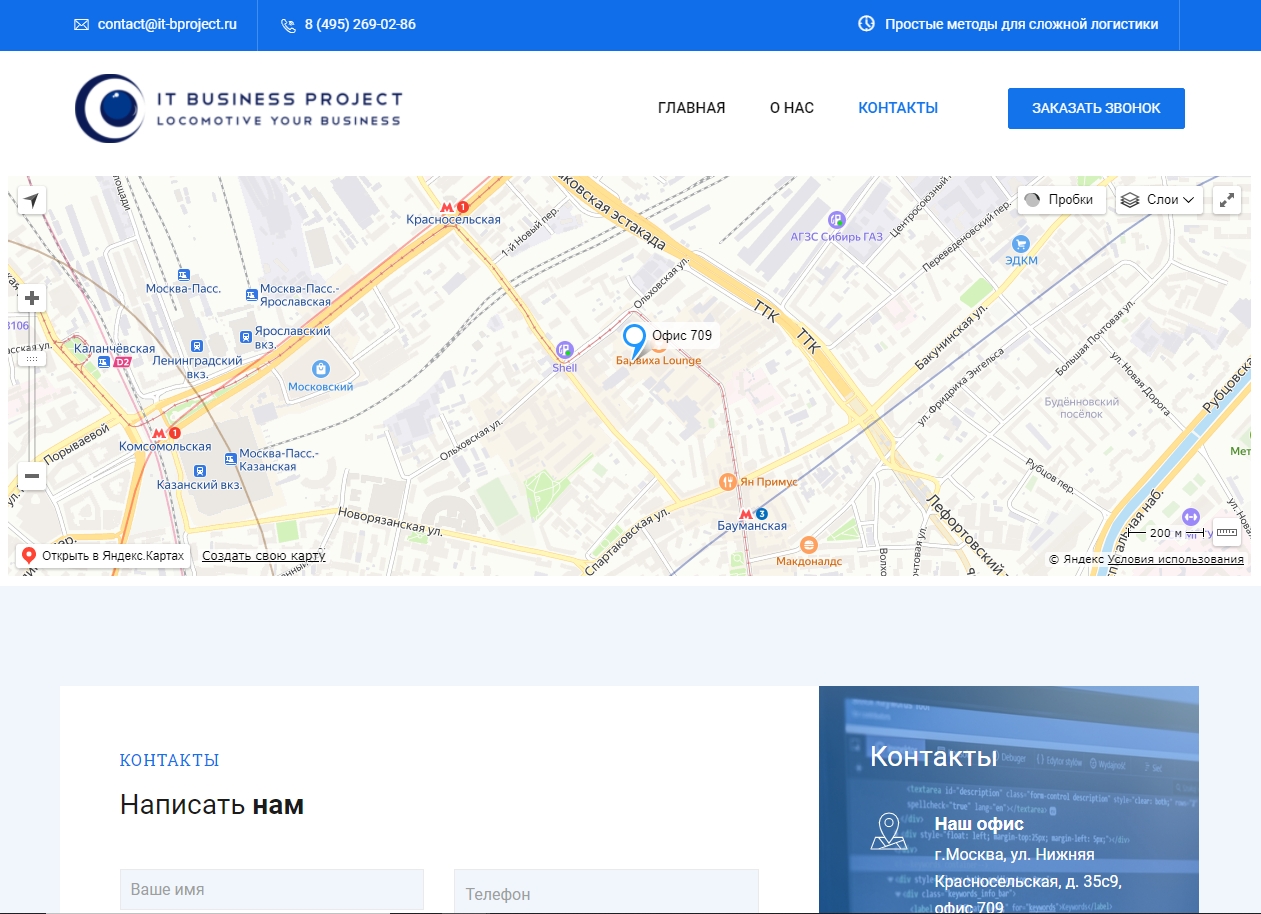Open the map ruler measuring tool
The height and width of the screenshot is (914, 1261).
[x=1227, y=533]
